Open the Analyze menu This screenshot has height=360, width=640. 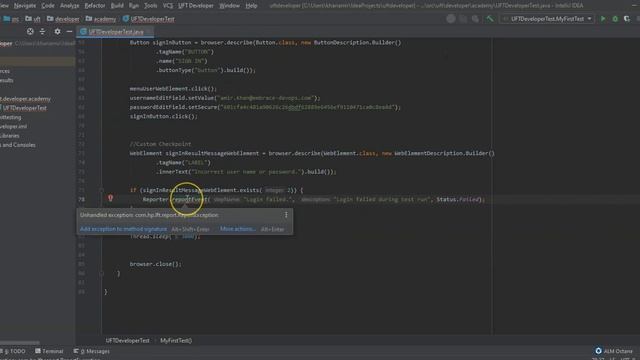(x=69, y=6)
